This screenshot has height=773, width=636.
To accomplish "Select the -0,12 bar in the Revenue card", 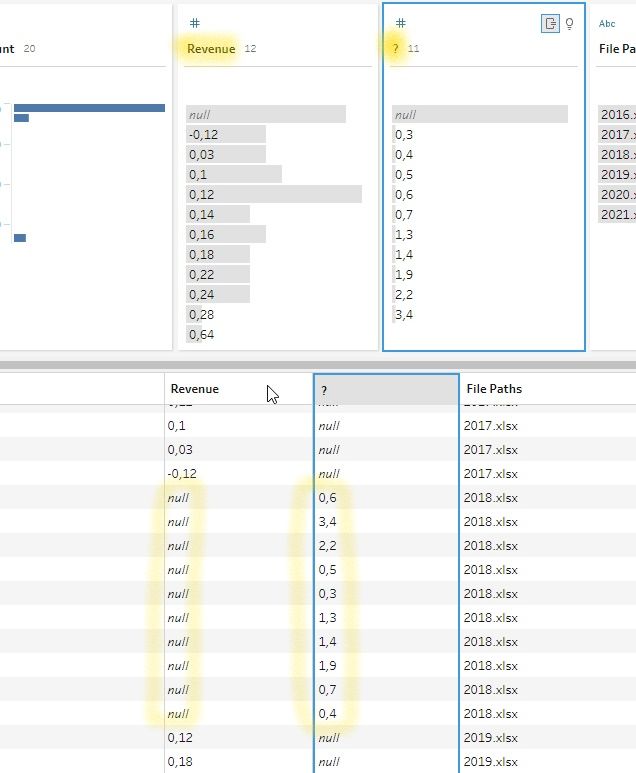I will [226, 135].
